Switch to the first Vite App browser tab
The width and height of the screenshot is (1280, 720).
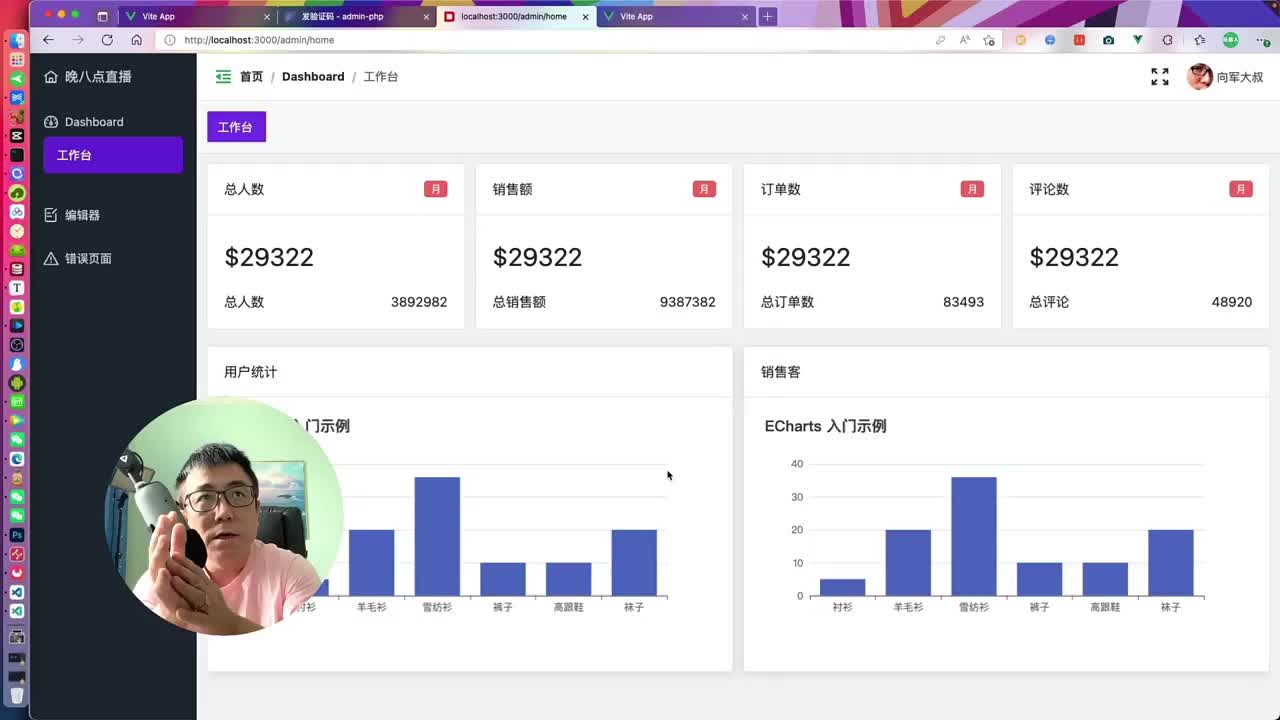(x=197, y=17)
